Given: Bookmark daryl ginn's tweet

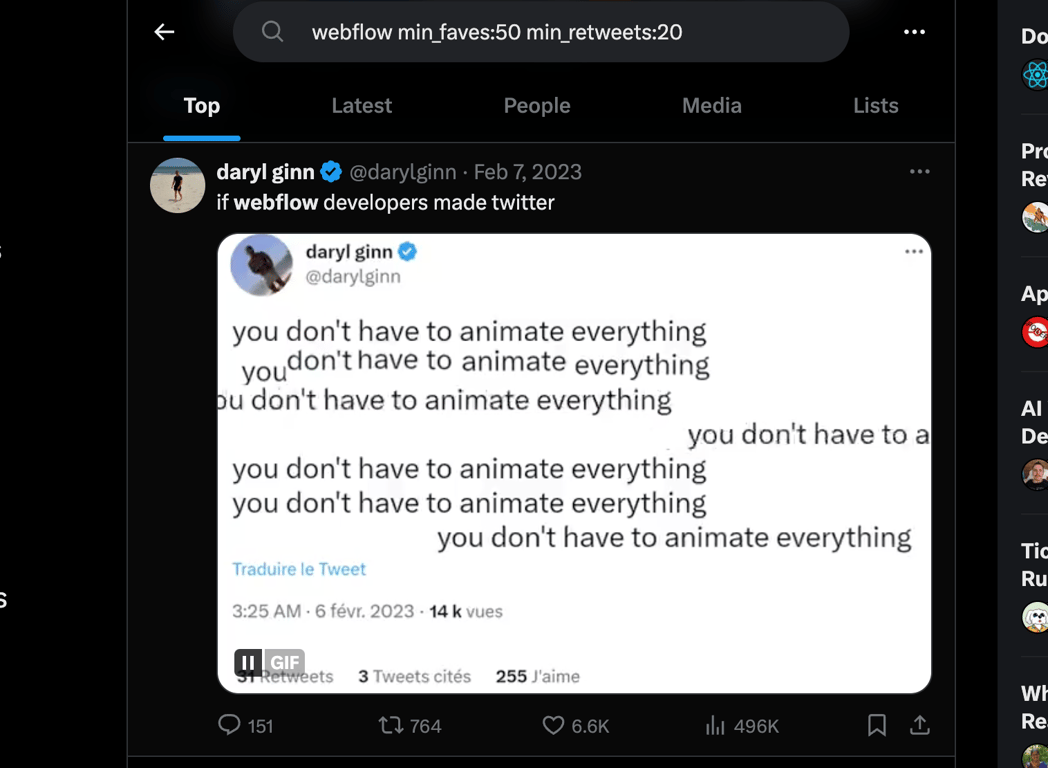Looking at the screenshot, I should (x=877, y=725).
